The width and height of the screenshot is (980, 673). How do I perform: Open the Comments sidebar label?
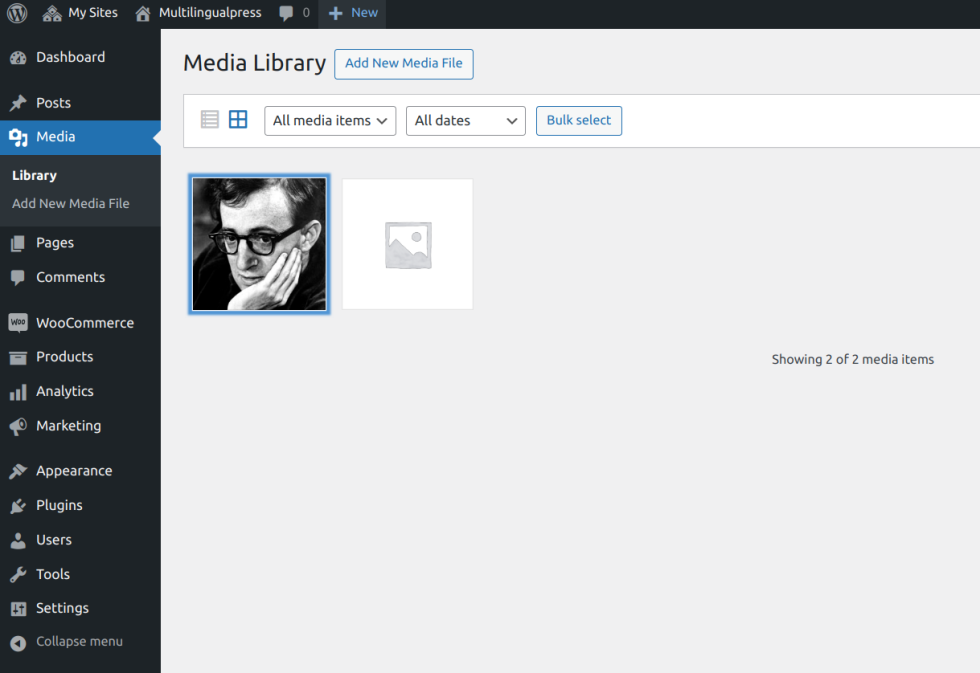pos(71,277)
